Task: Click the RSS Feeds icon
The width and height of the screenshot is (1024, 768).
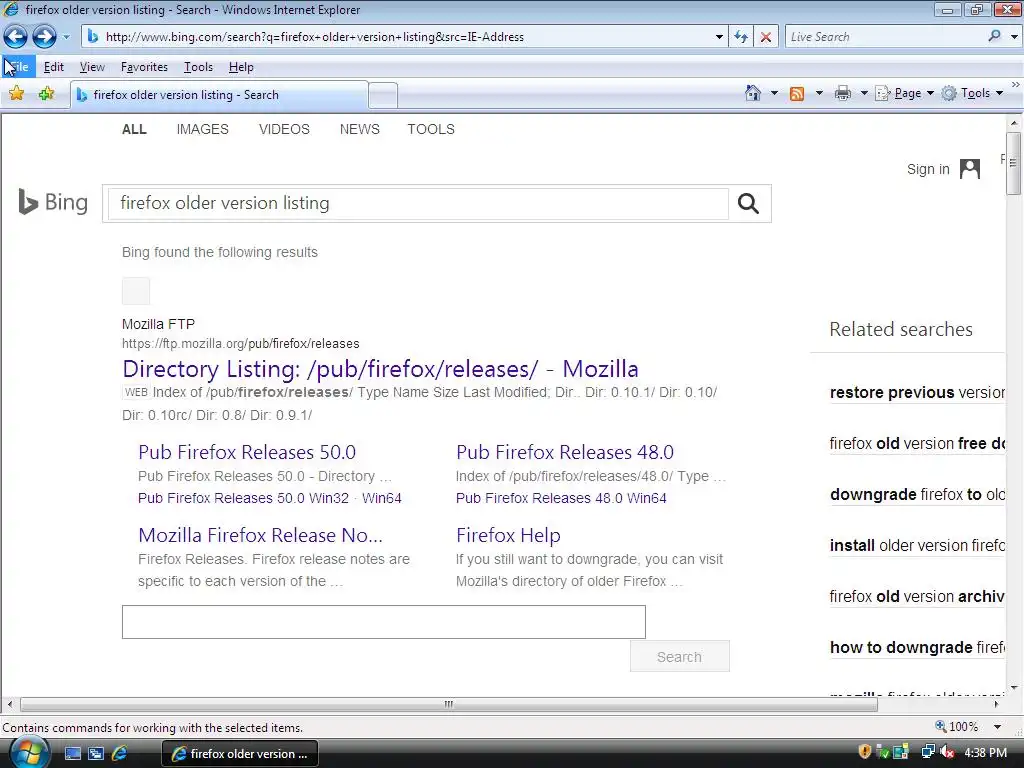Action: 797,93
